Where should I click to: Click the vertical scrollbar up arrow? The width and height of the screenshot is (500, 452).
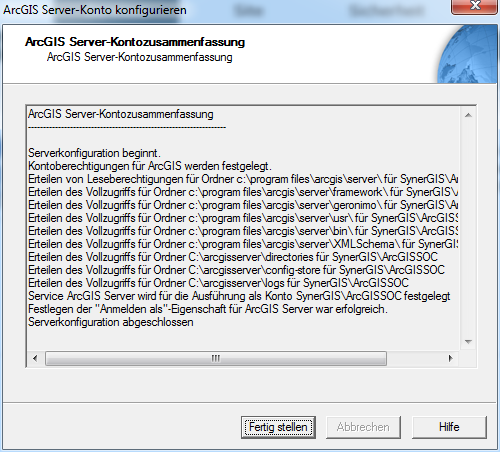(468, 115)
